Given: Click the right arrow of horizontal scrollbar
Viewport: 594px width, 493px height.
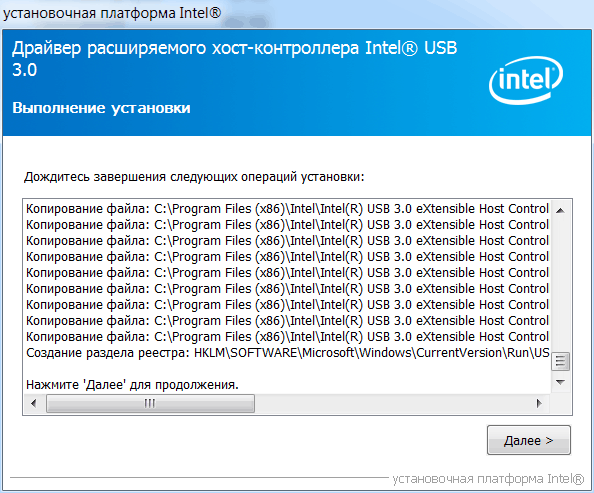Looking at the screenshot, I should (539, 403).
